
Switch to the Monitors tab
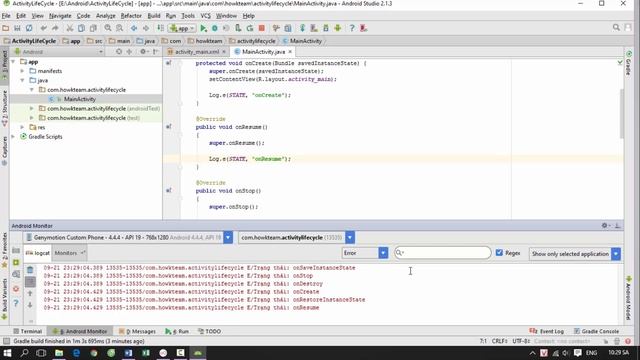pos(69,253)
